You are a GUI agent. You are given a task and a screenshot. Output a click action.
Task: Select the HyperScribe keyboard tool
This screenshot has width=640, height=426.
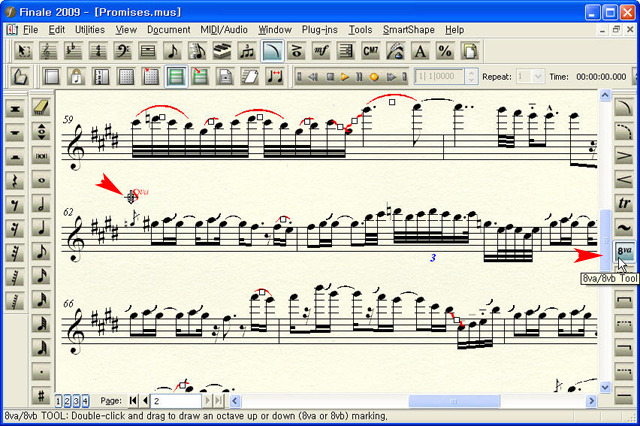point(222,51)
